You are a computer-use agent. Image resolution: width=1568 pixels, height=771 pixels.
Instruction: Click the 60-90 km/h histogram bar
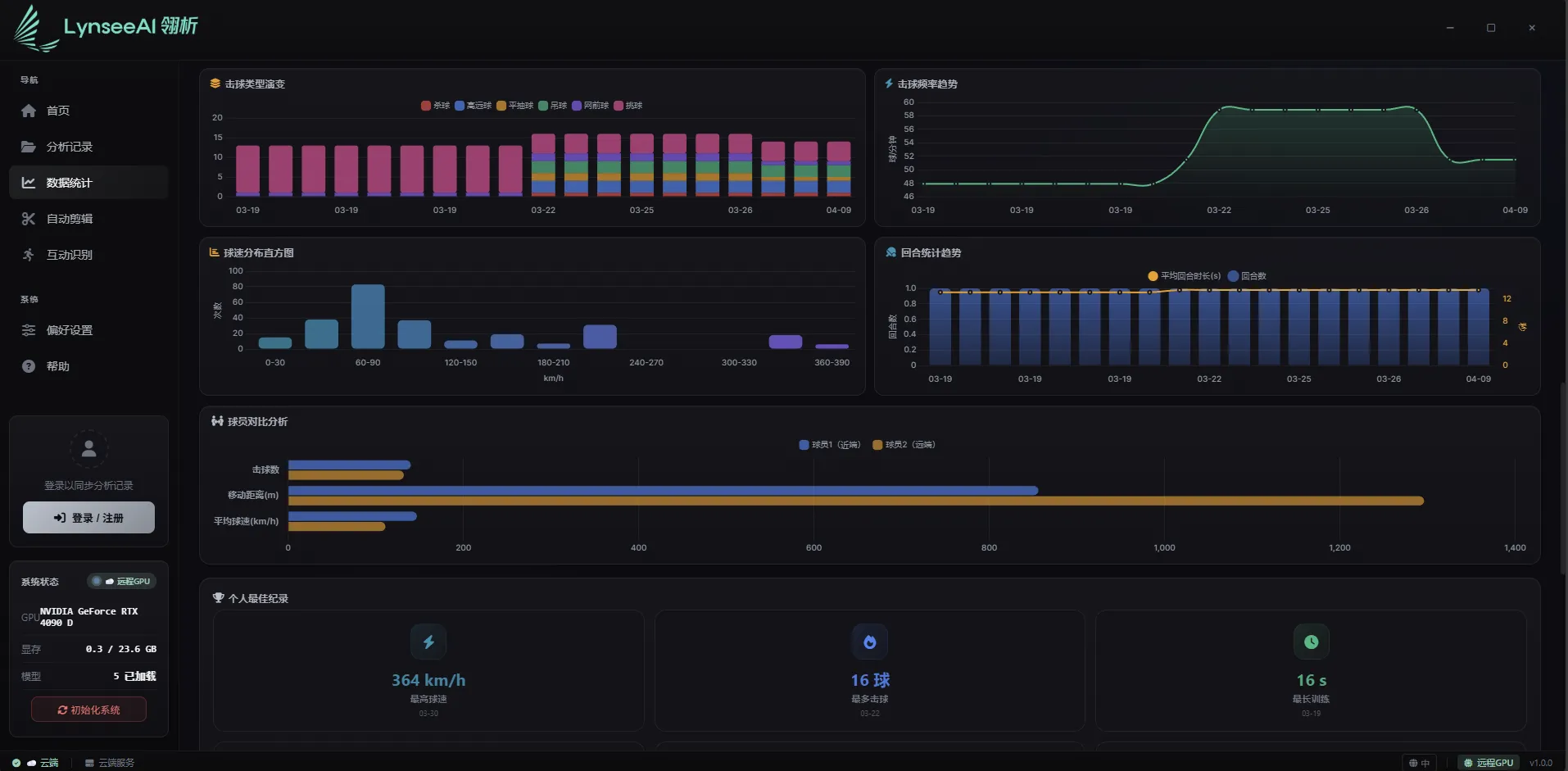tap(368, 316)
